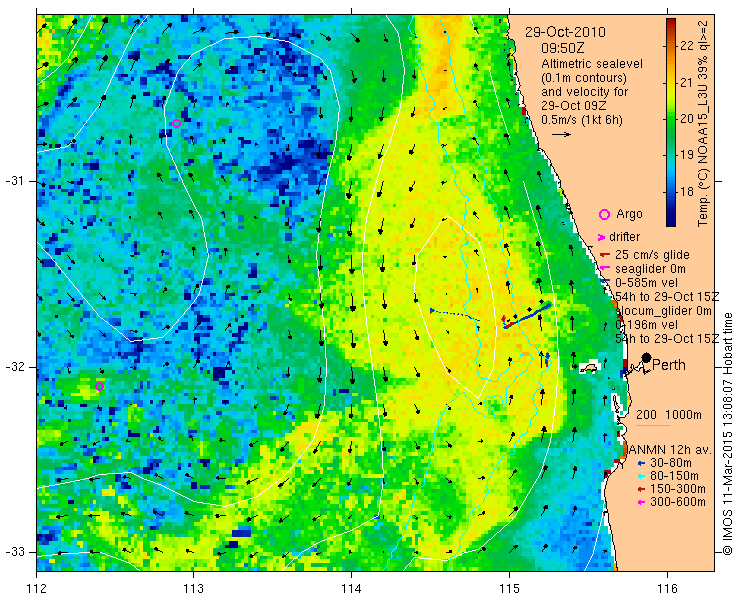The height and width of the screenshot is (600, 740).
Task: Click the temperature color bar legend
Action: (671, 122)
